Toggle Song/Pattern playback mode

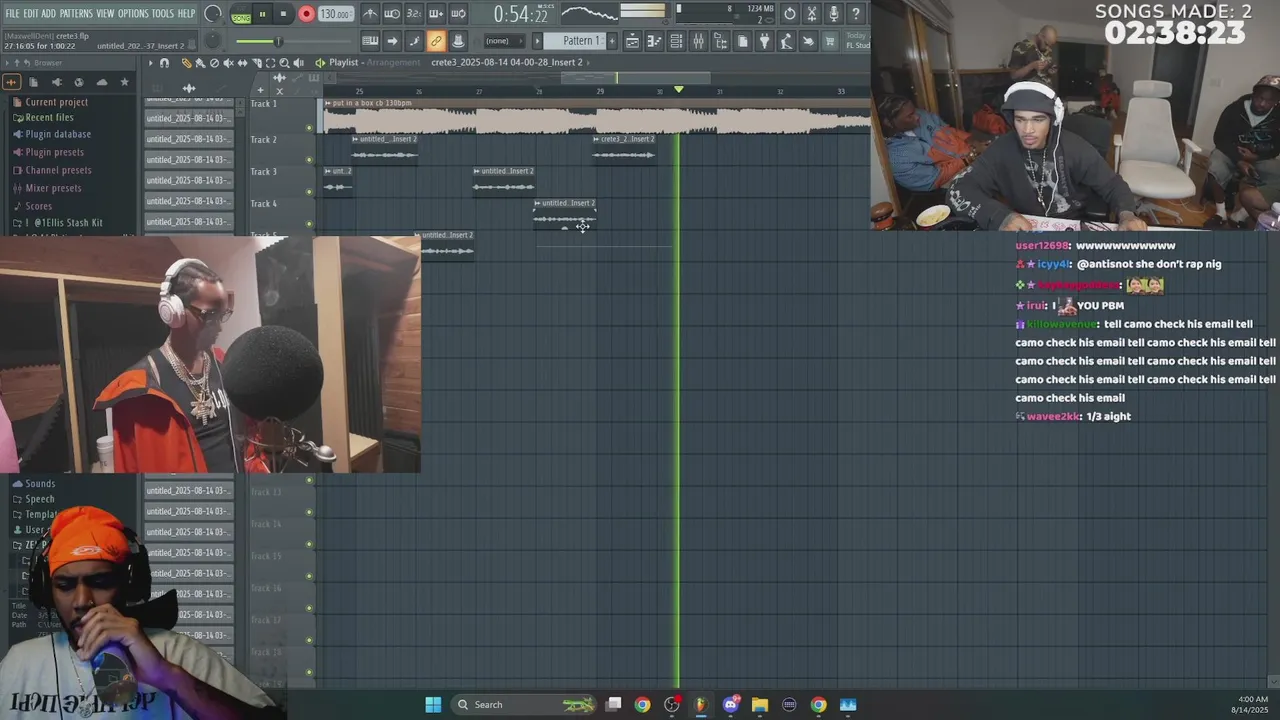tap(241, 15)
